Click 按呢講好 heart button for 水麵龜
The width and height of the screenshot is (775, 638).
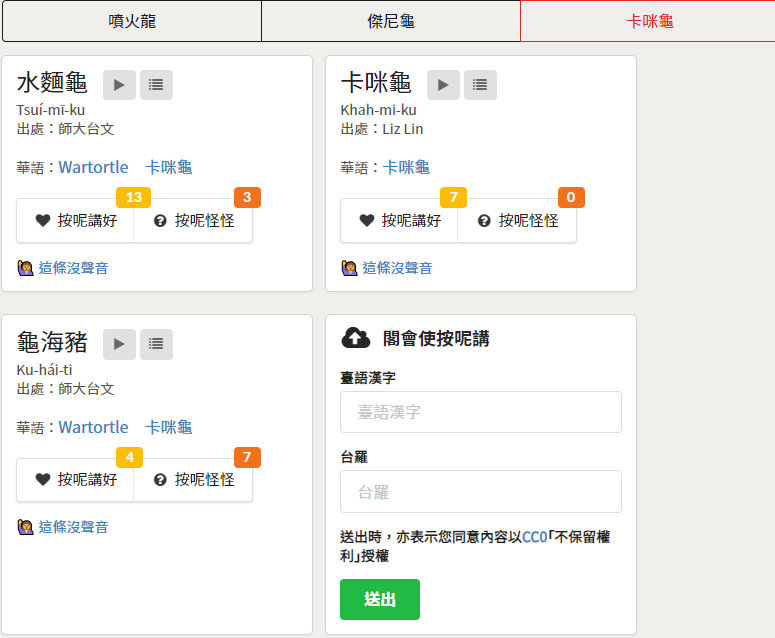coord(75,220)
